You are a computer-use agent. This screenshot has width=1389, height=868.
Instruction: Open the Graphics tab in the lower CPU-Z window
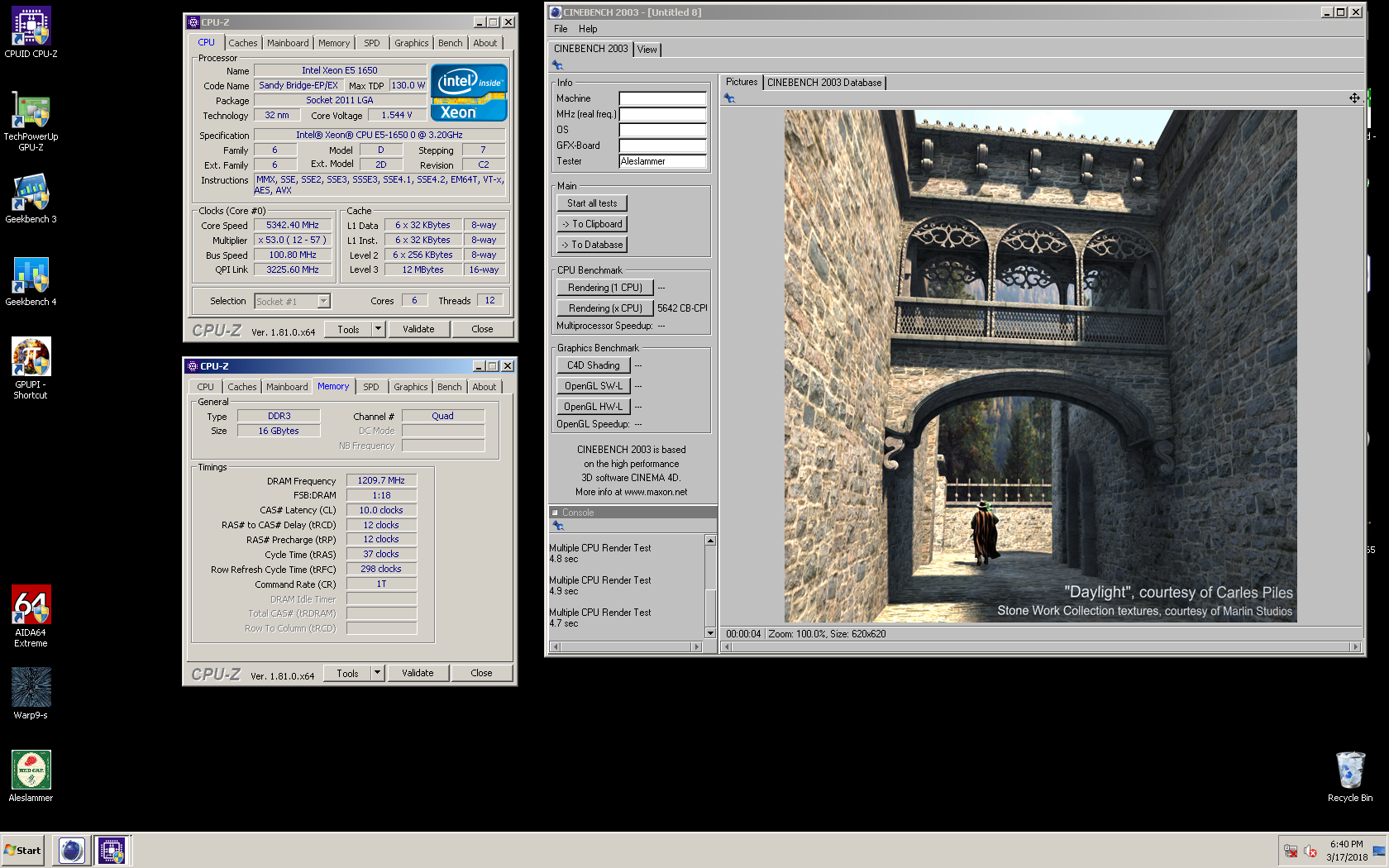[x=411, y=387]
